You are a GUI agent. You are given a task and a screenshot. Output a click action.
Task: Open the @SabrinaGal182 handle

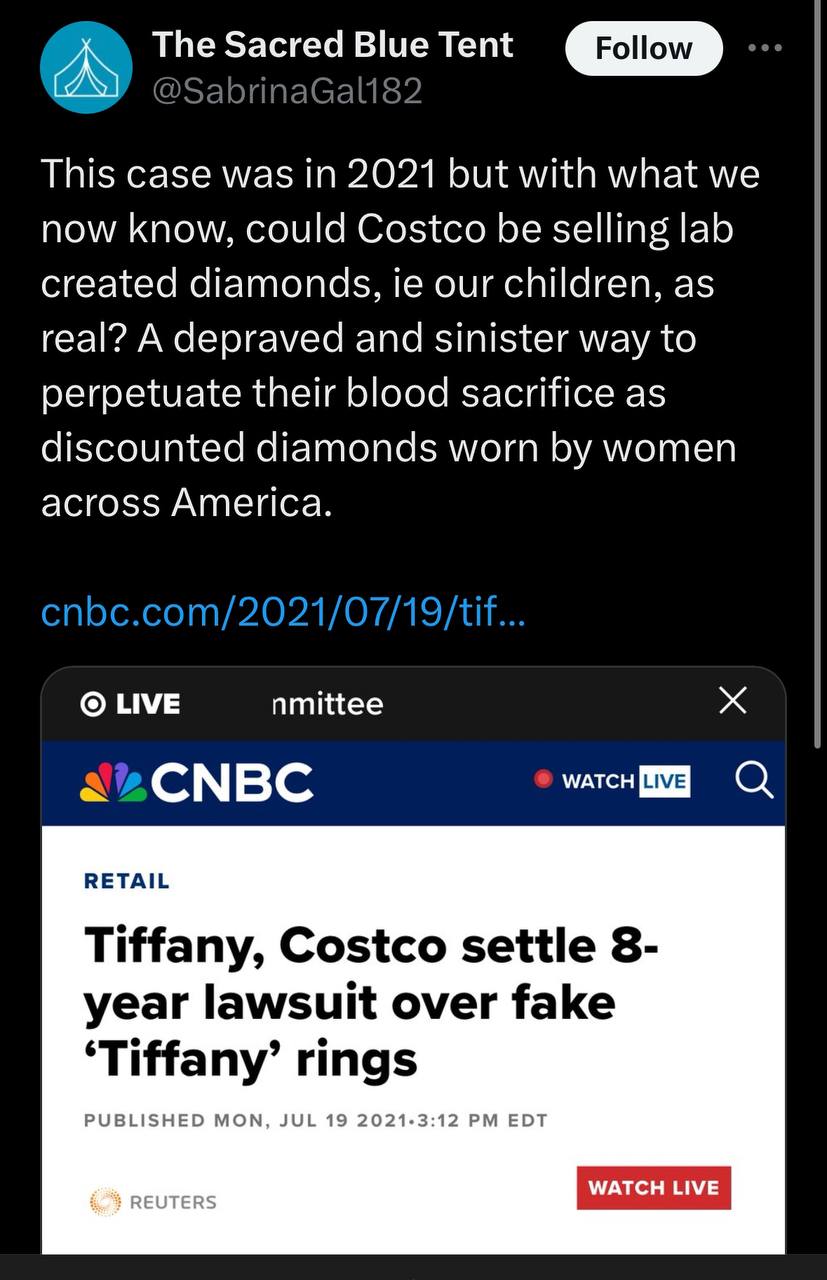pos(287,92)
